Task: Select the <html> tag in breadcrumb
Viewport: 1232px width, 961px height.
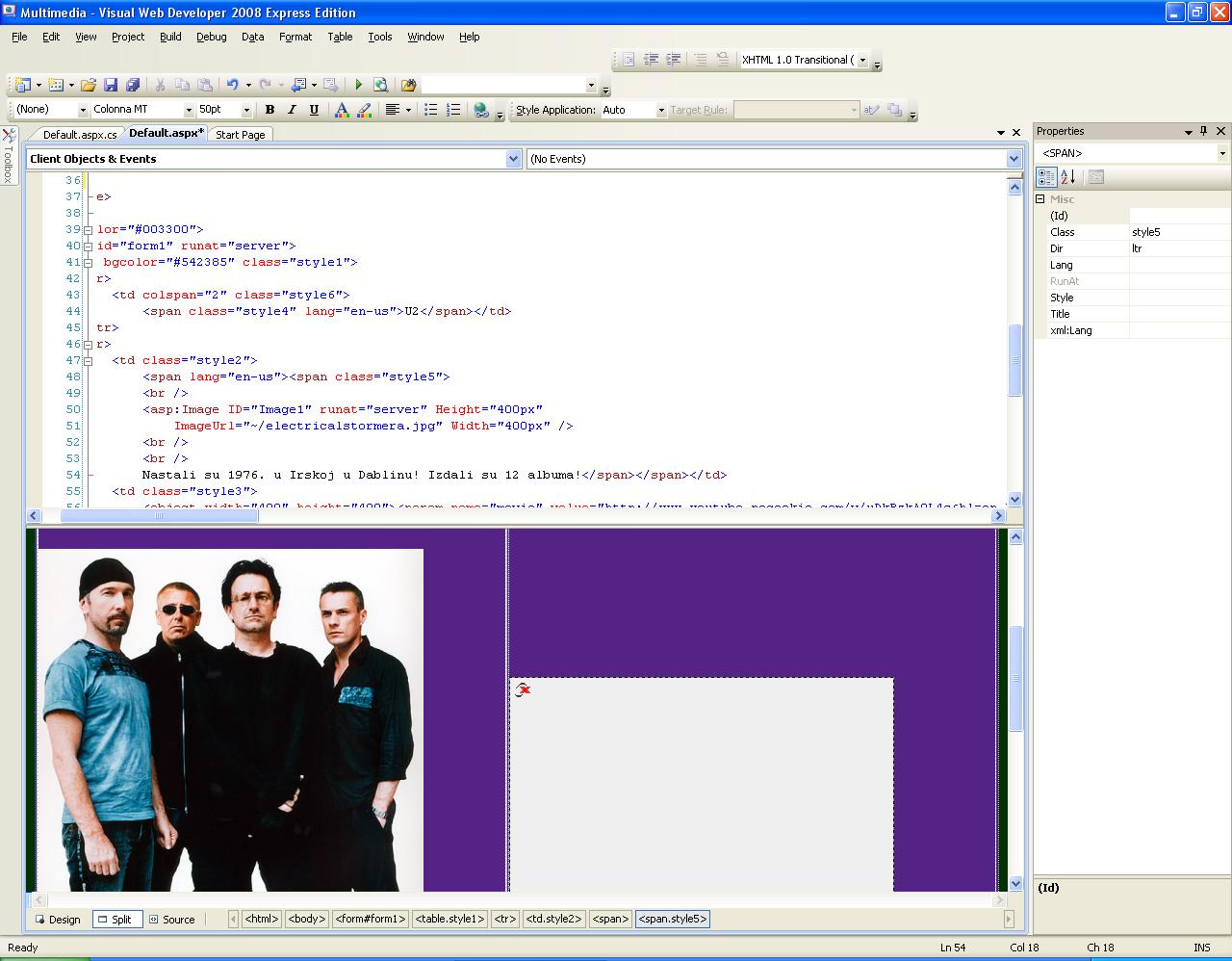Action: 262,920
